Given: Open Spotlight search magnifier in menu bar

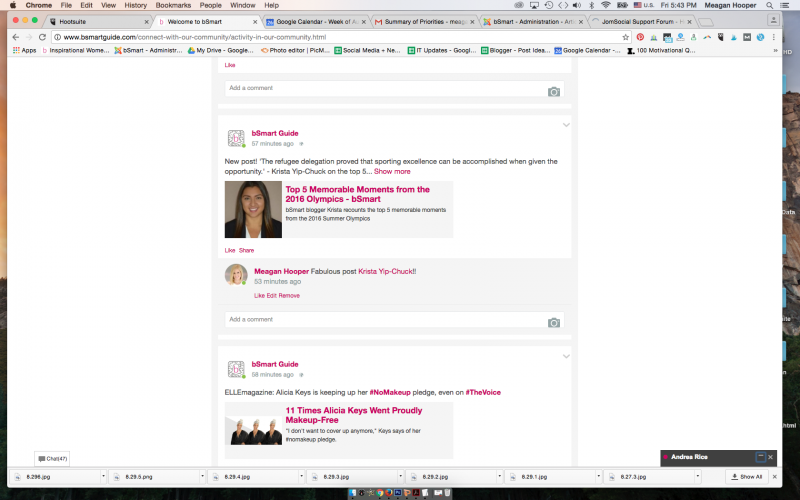Looking at the screenshot, I should coord(769,5).
